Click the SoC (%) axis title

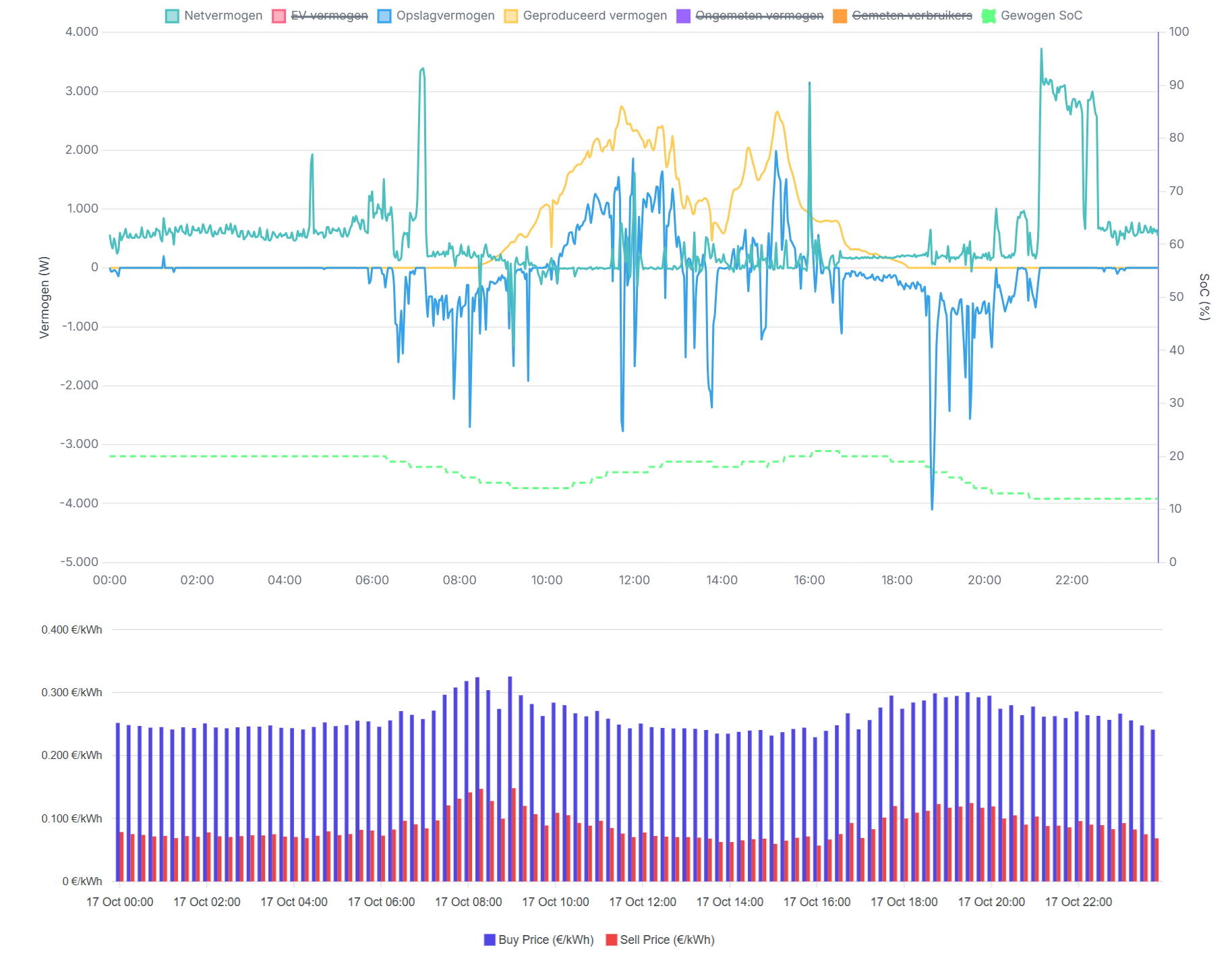(x=1204, y=297)
